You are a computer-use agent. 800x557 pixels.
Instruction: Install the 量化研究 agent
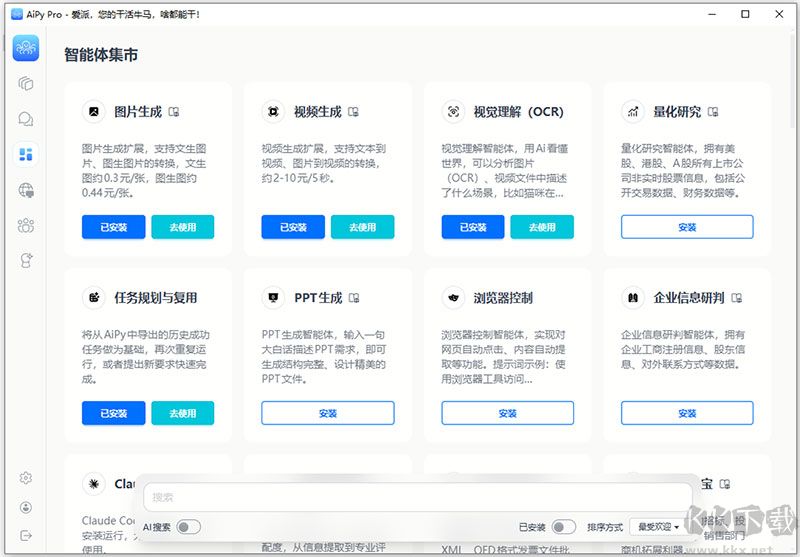click(687, 227)
